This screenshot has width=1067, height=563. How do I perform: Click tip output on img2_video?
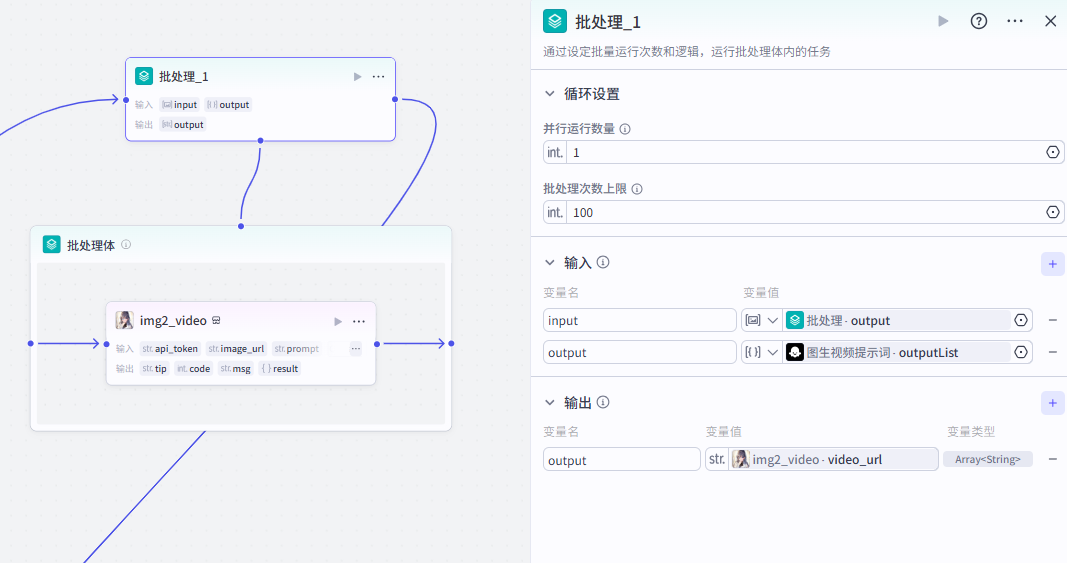[154, 368]
